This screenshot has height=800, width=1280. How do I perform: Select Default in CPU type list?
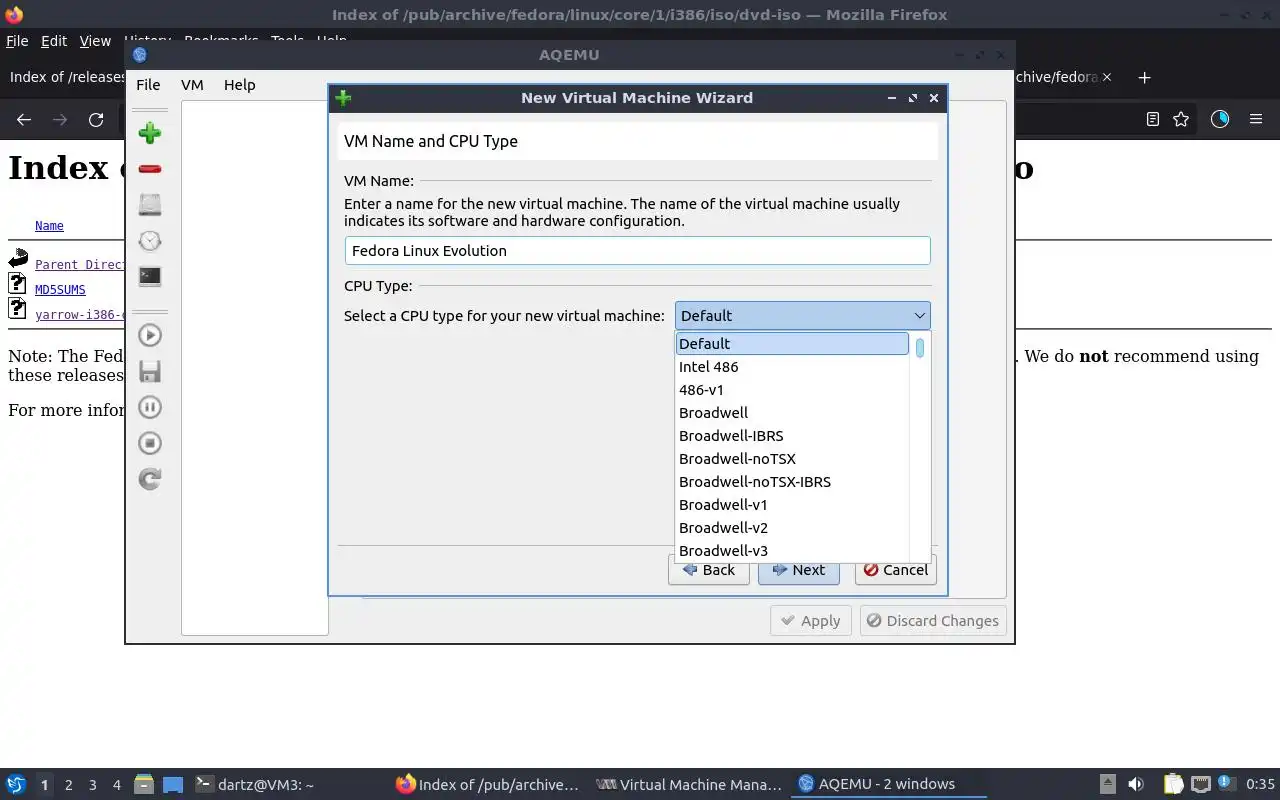pos(792,343)
